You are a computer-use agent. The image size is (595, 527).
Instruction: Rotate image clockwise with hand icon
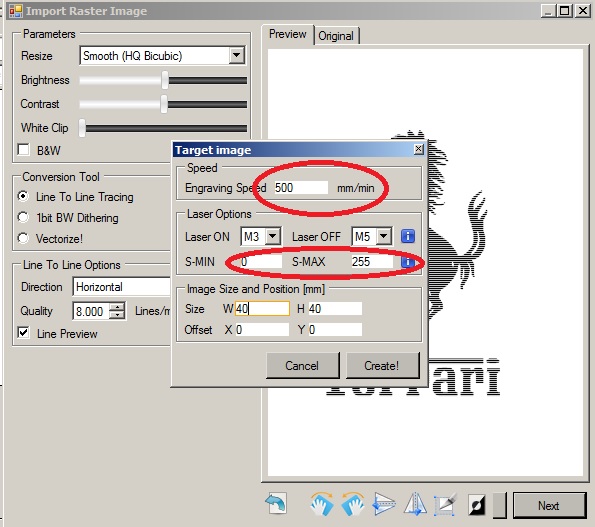click(322, 504)
